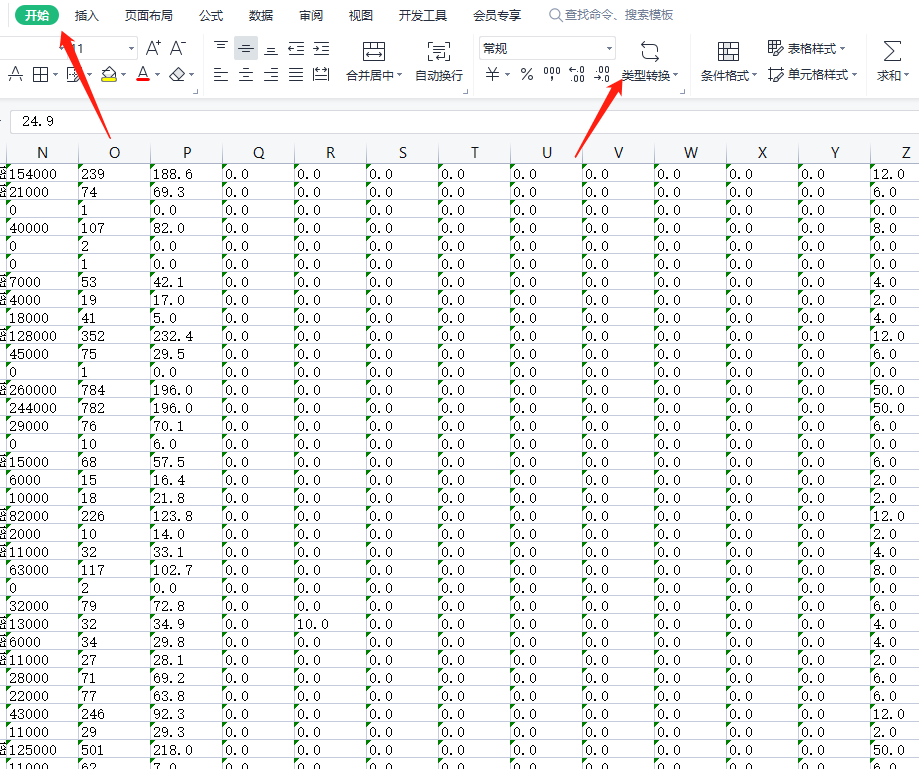The image size is (919, 769).
Task: Click the cell borders icon
Action: [40, 74]
